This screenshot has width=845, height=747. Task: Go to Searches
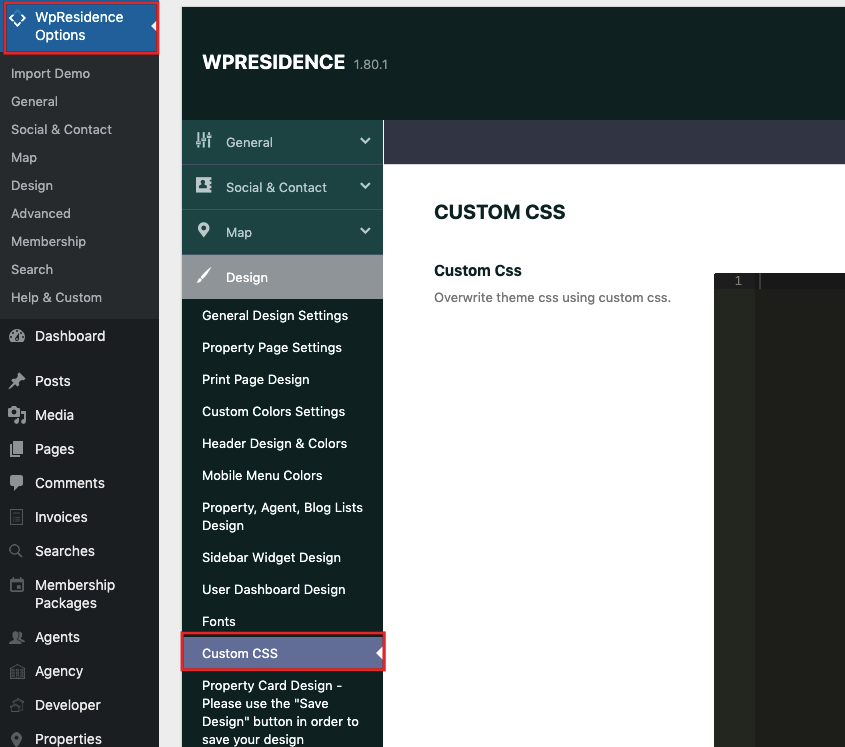[x=65, y=551]
